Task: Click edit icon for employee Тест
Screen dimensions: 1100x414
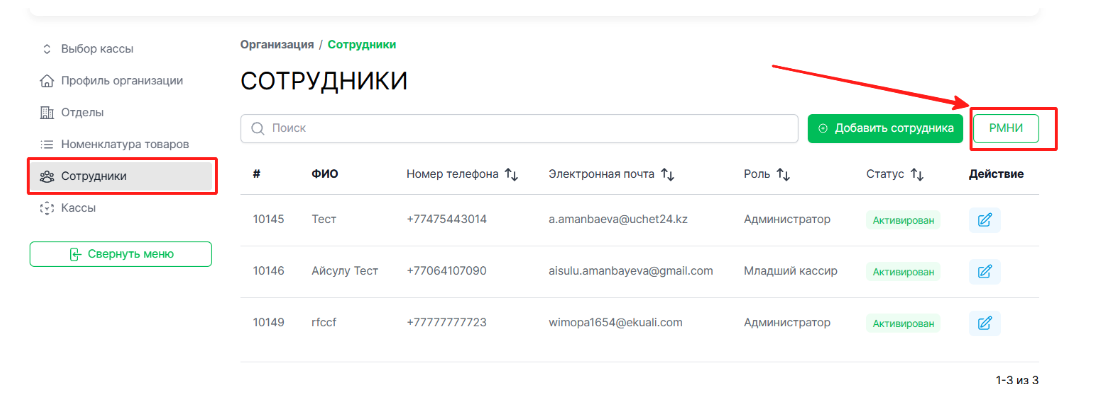Action: tap(984, 220)
